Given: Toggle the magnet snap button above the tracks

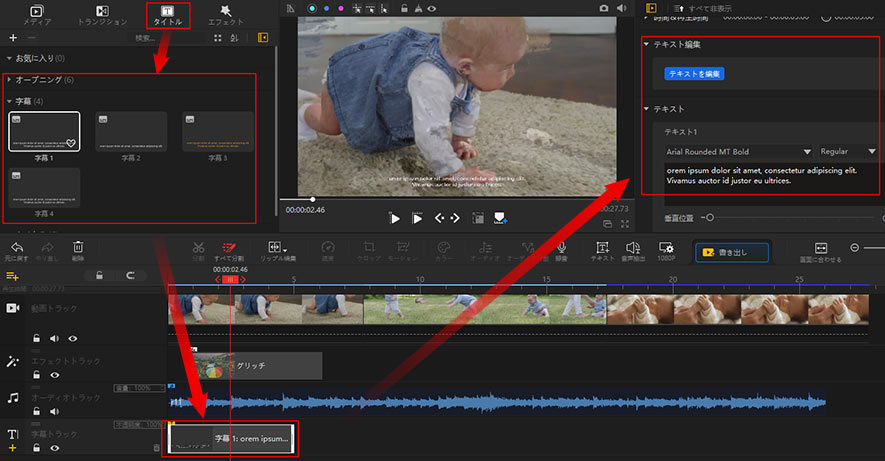Looking at the screenshot, I should pos(130,275).
